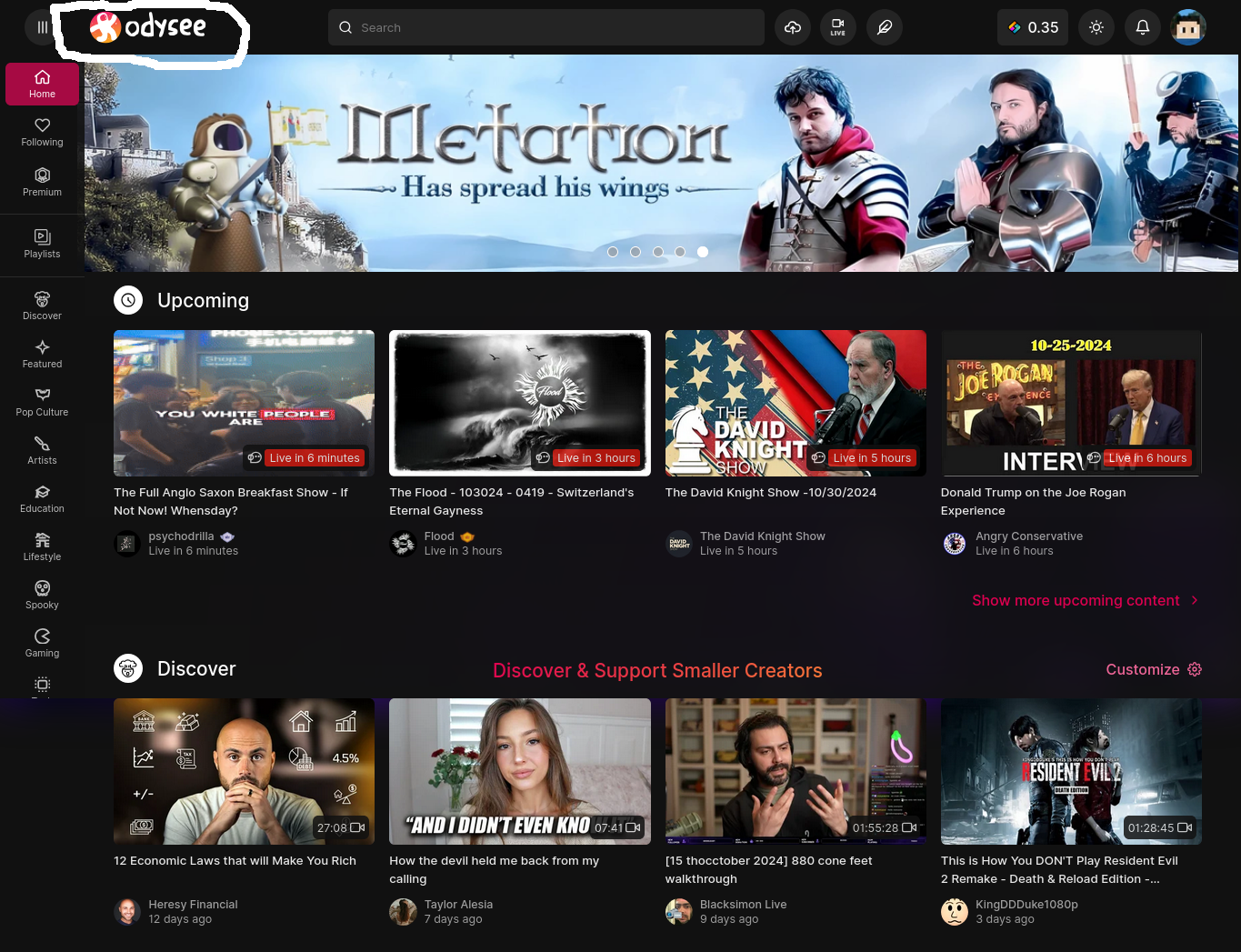
Task: Go to Lifestyle category
Action: [42, 546]
